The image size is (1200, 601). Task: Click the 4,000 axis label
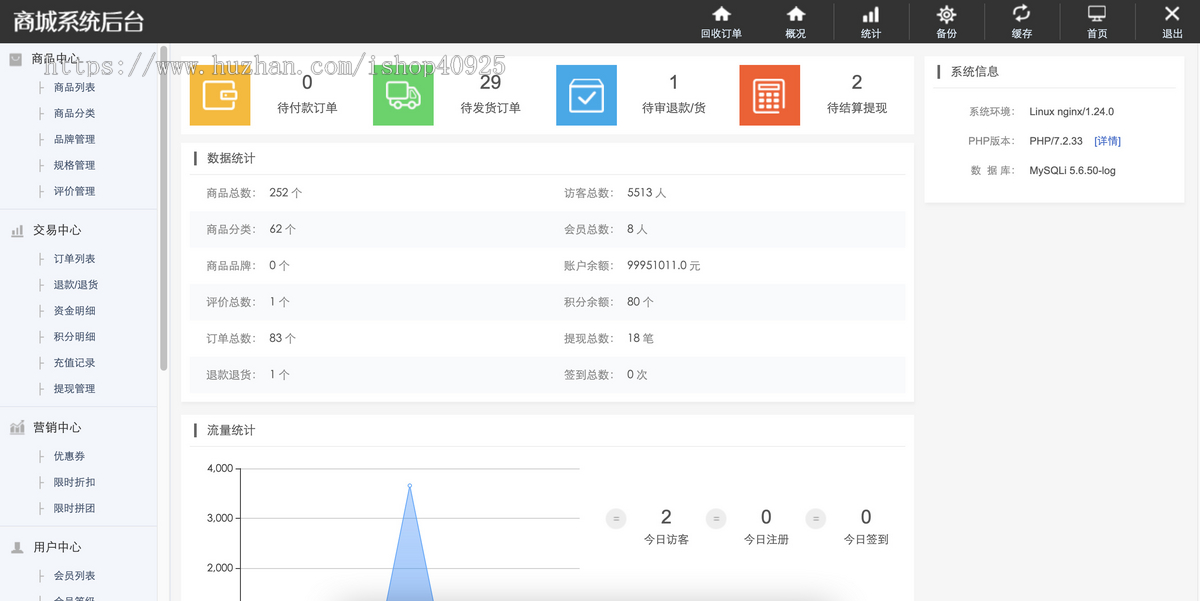(220, 468)
